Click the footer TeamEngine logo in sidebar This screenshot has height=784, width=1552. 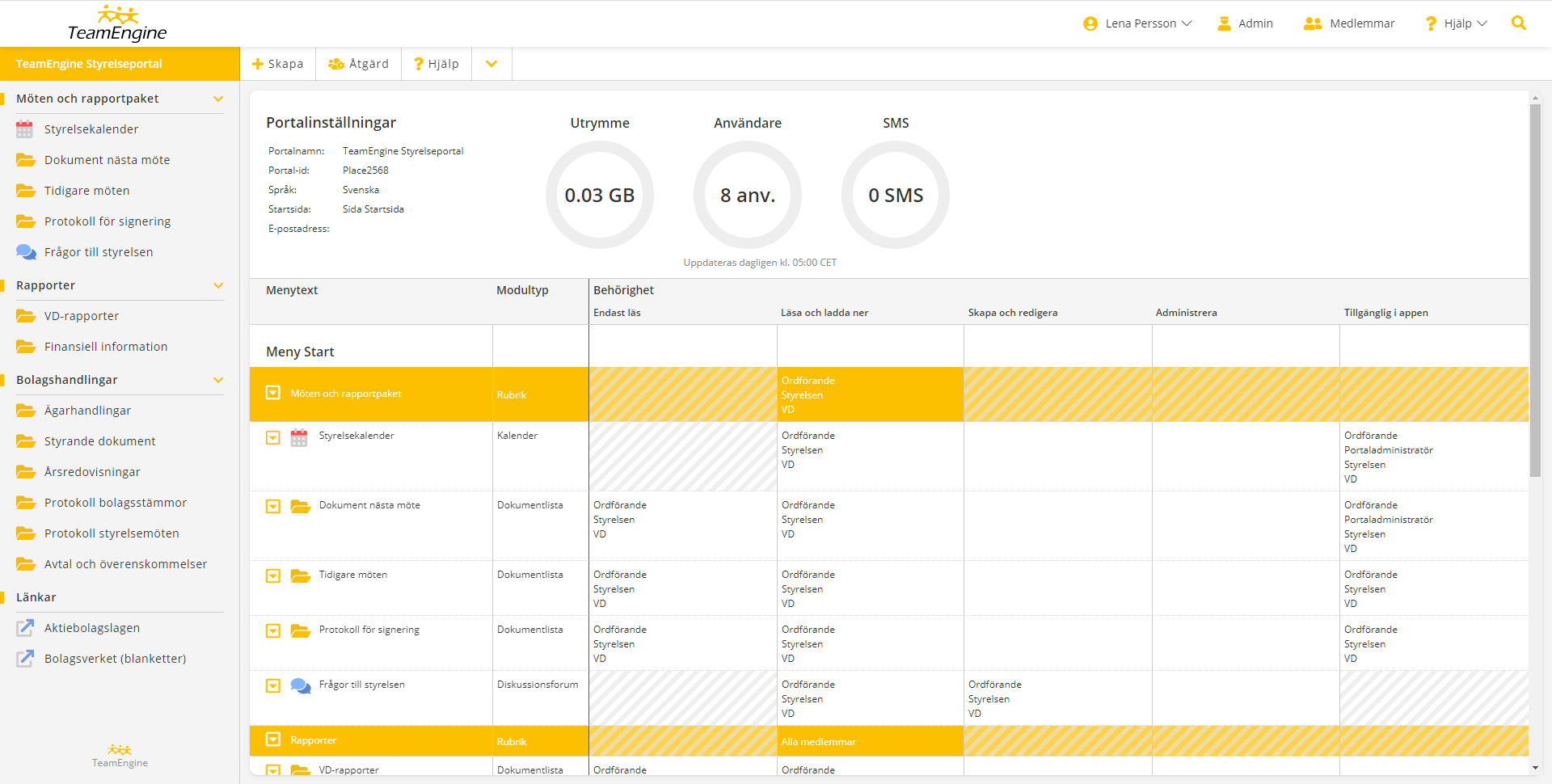(x=120, y=756)
